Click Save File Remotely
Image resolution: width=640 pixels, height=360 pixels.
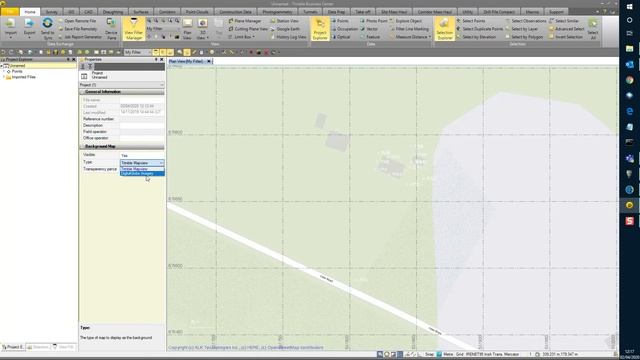pos(78,29)
